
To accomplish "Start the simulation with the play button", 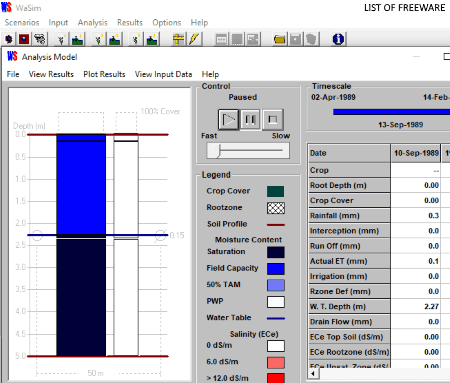I will [x=228, y=119].
